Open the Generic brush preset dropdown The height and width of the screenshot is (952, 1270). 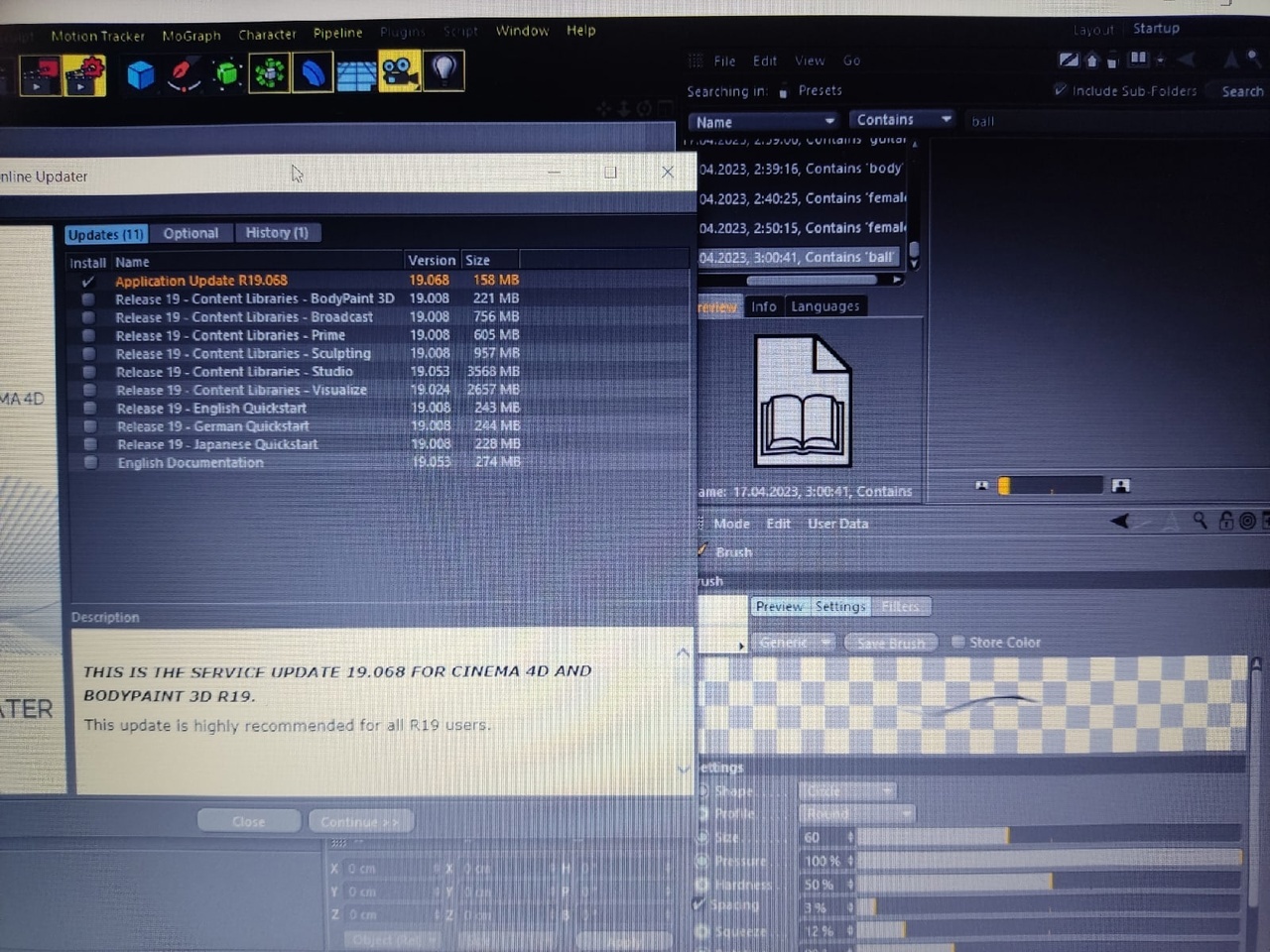[793, 643]
